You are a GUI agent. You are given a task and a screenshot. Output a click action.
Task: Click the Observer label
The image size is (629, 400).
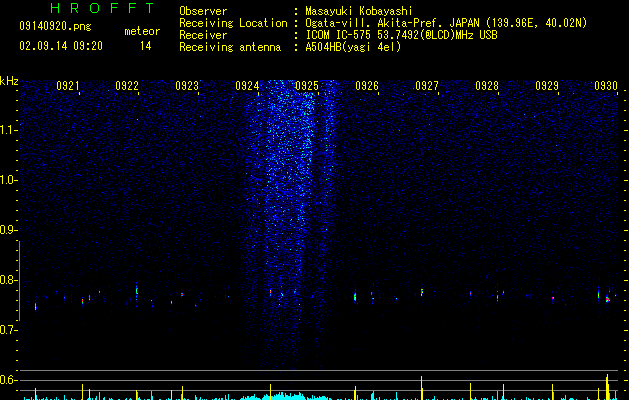203,11
